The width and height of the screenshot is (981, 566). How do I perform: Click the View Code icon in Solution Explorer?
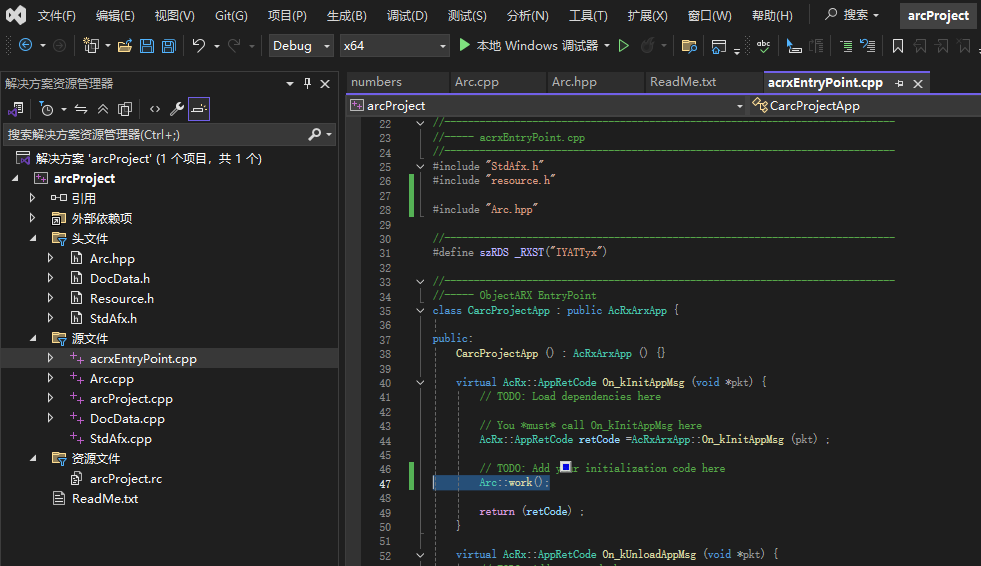pyautogui.click(x=154, y=109)
